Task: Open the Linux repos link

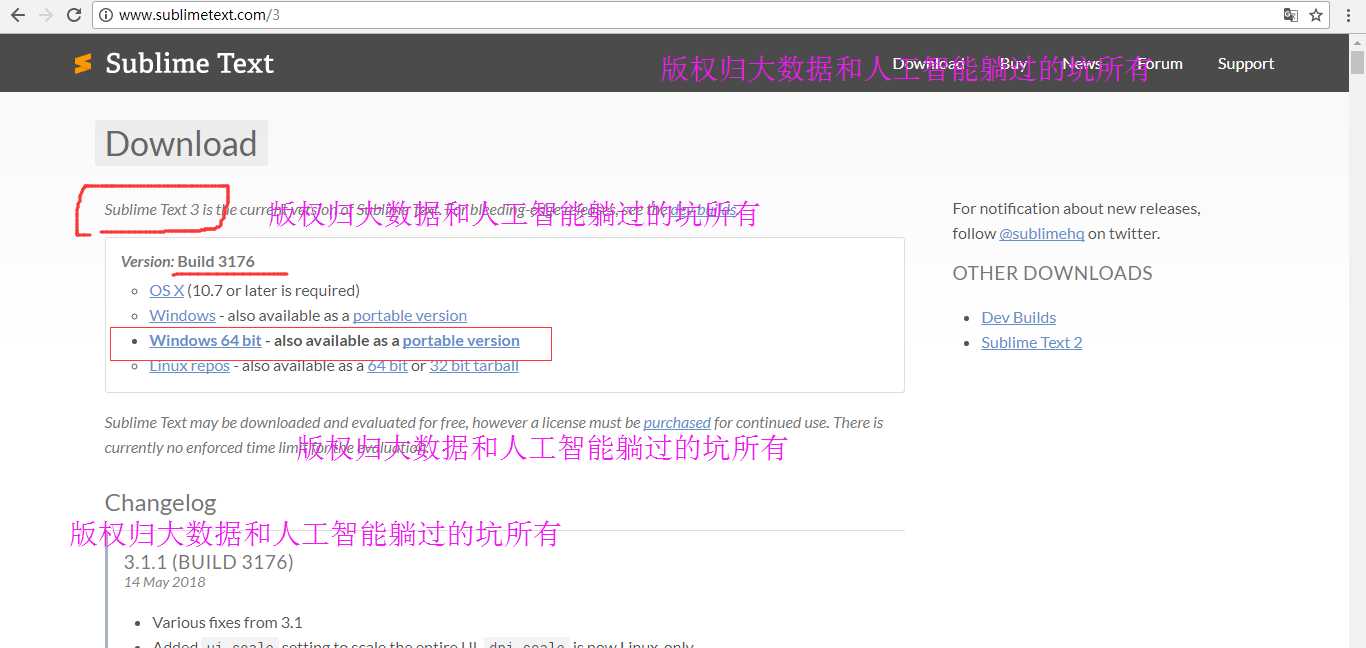Action: [189, 365]
